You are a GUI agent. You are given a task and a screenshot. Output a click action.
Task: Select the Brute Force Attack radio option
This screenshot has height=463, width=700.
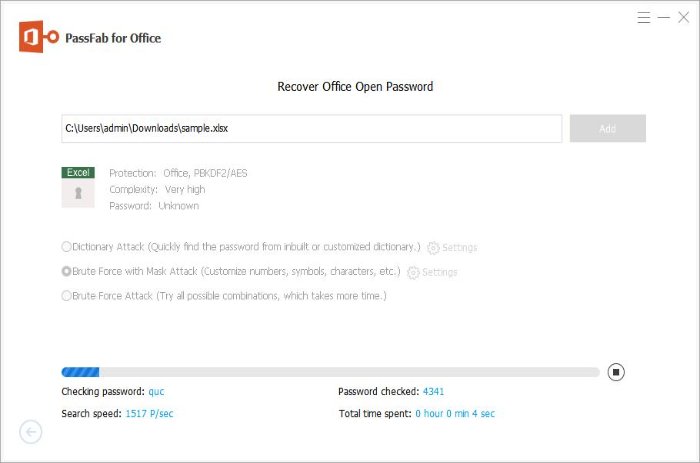[x=66, y=296]
